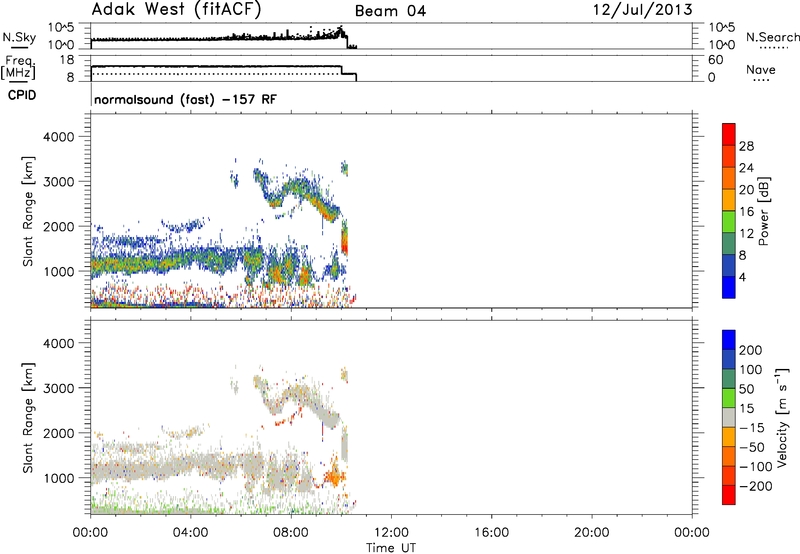Click 'Slant Range [km]' label of power panel

[28, 211]
